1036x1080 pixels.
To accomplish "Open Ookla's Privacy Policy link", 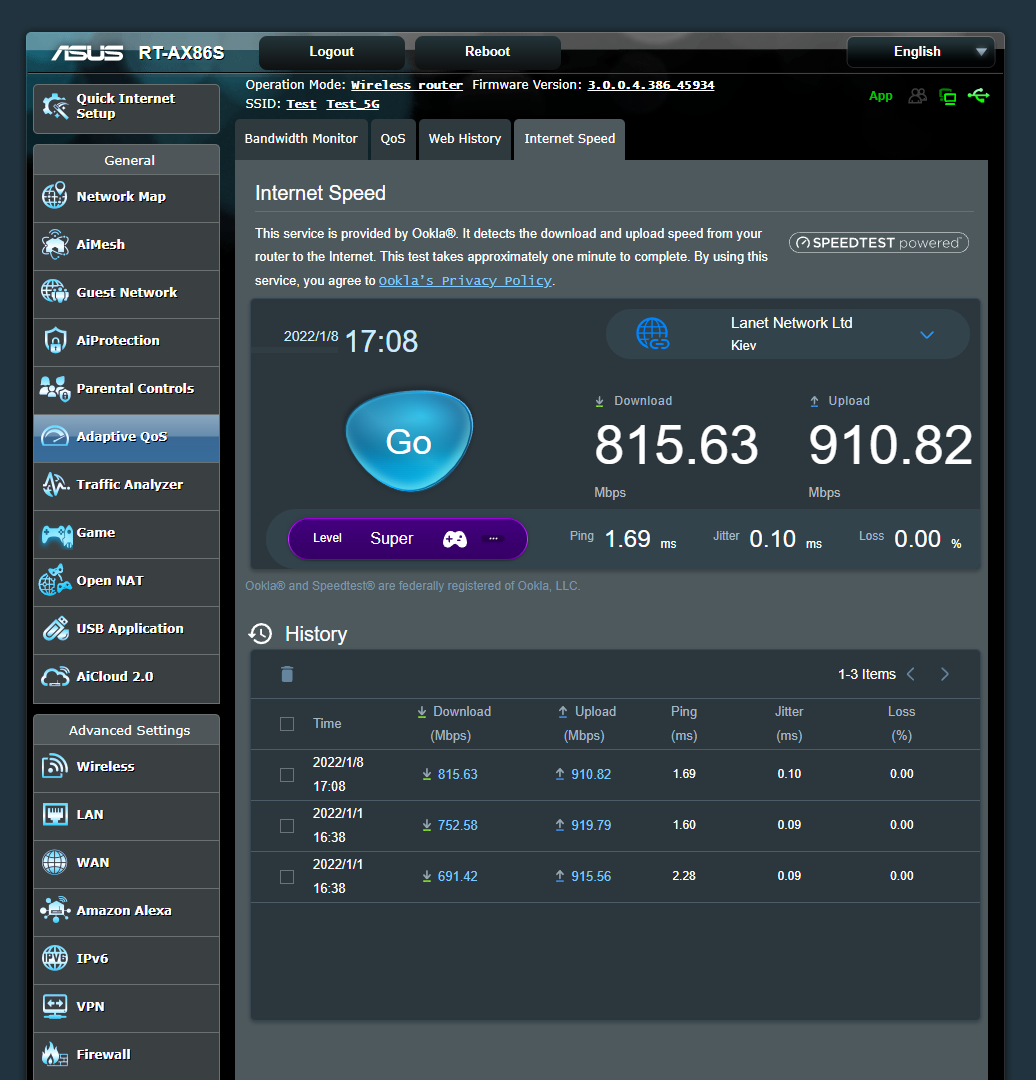I will pos(464,280).
